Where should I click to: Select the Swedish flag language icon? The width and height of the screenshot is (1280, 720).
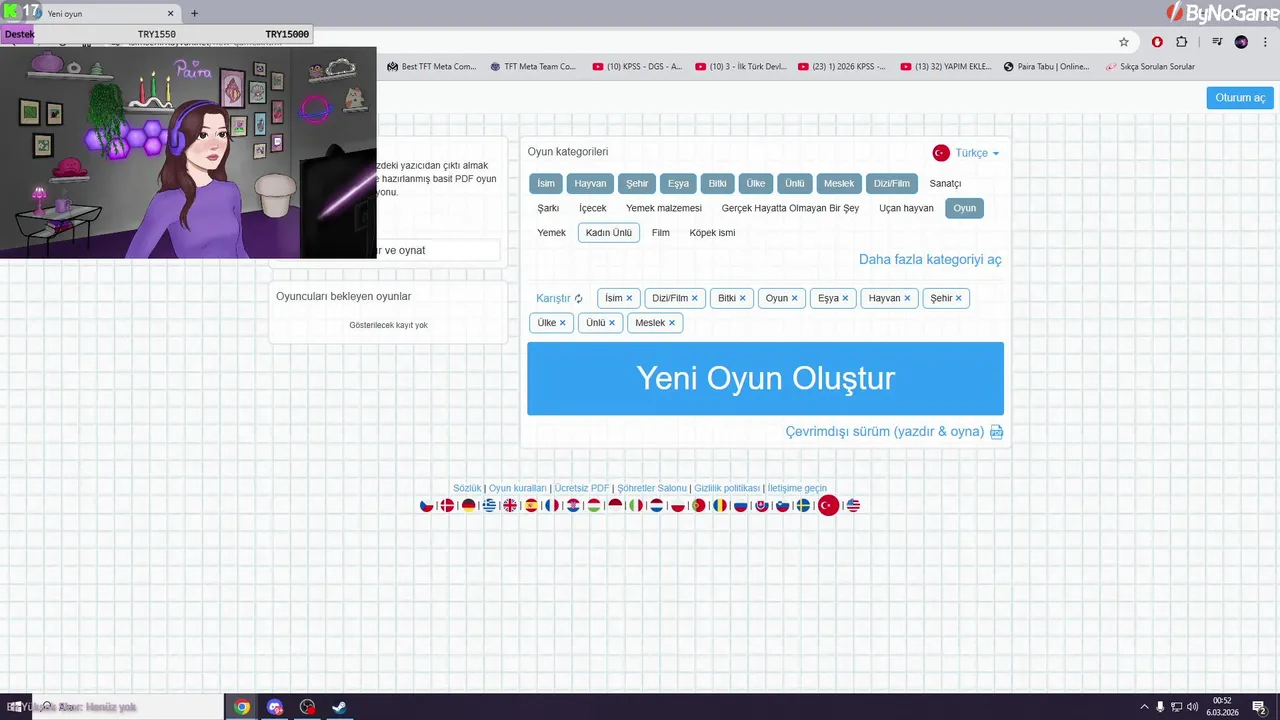(x=803, y=506)
